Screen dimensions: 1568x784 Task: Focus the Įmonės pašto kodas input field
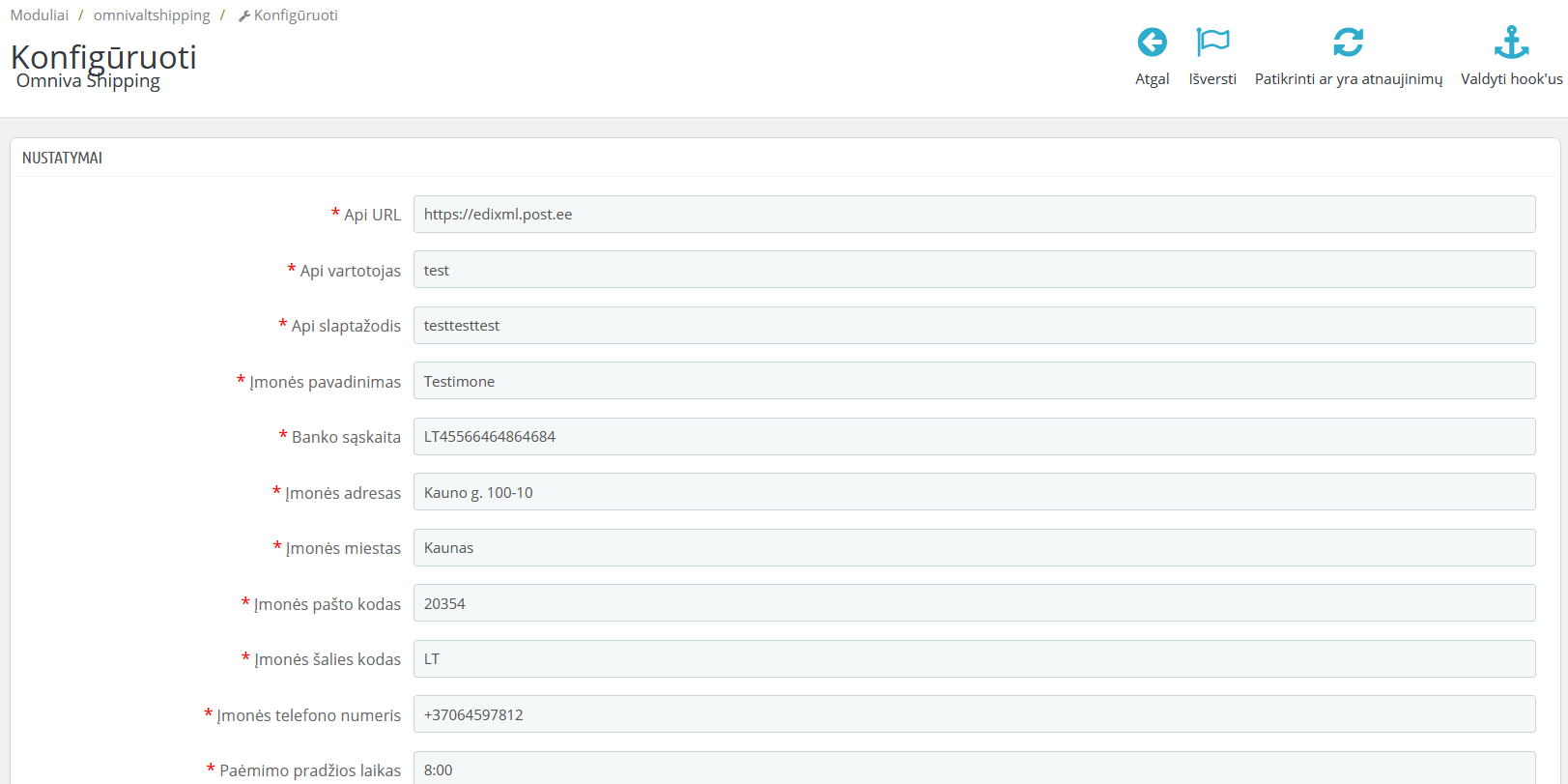pyautogui.click(x=974, y=603)
